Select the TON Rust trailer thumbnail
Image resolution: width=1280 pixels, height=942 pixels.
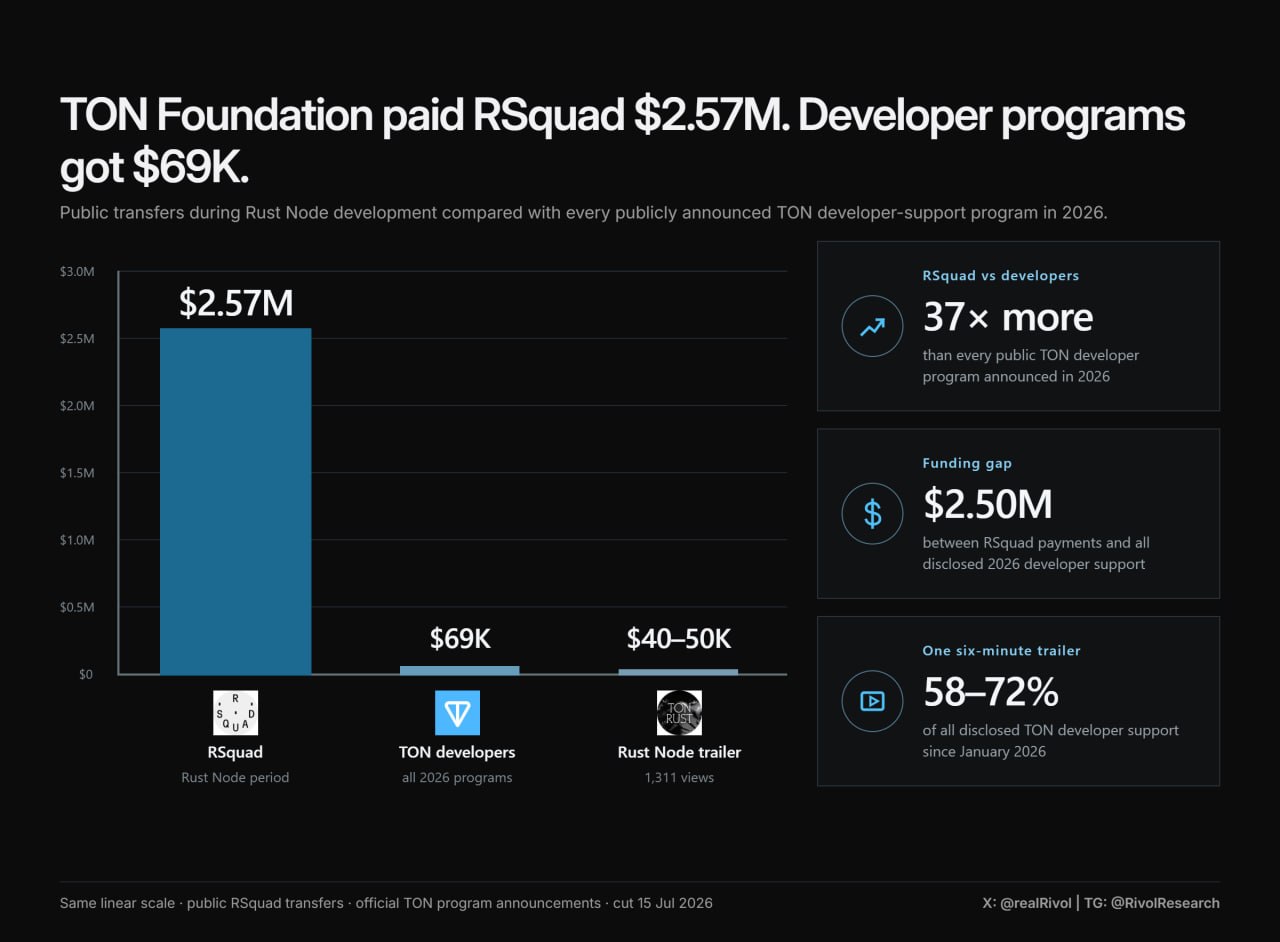tap(679, 713)
